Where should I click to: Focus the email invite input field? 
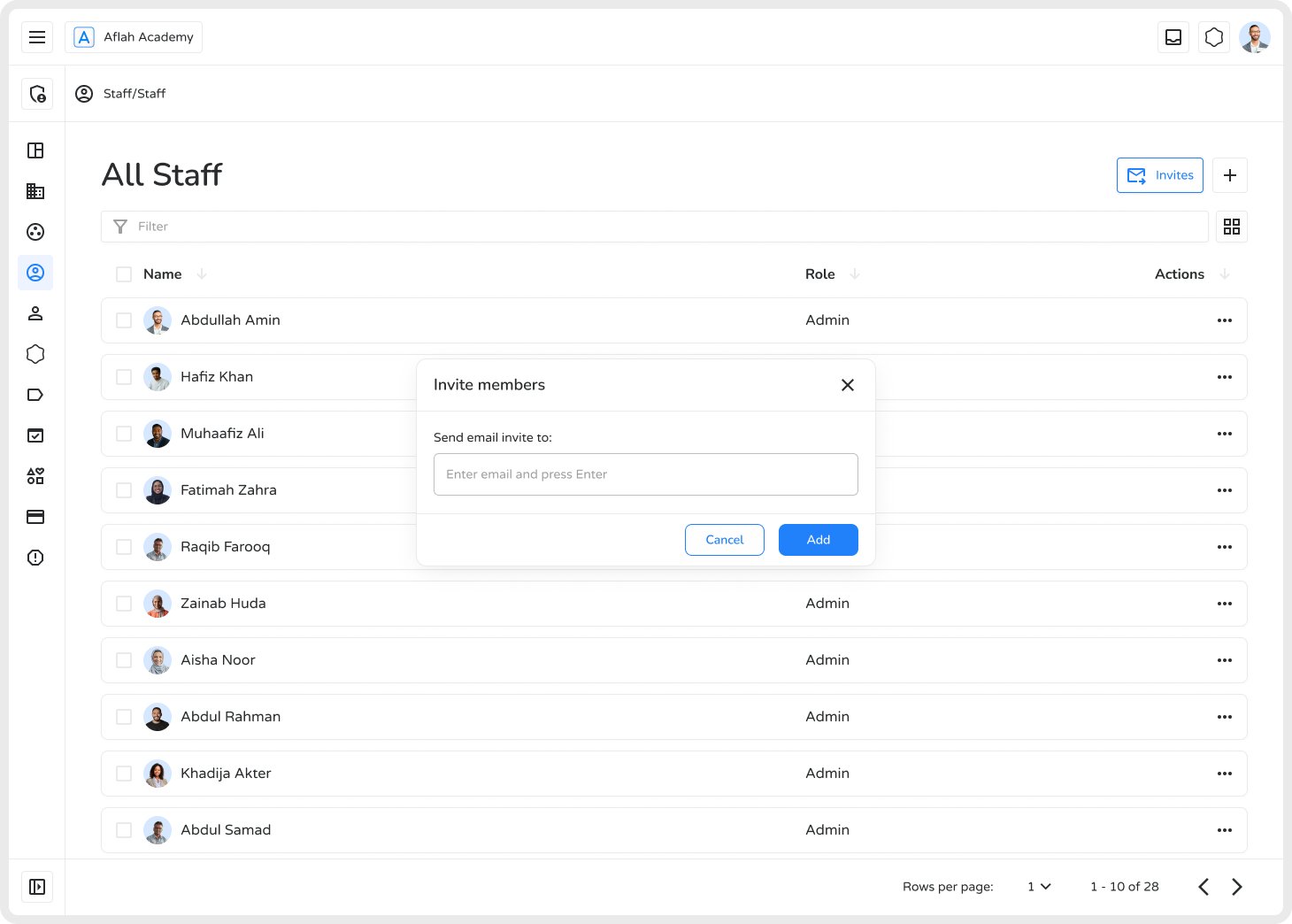click(645, 474)
